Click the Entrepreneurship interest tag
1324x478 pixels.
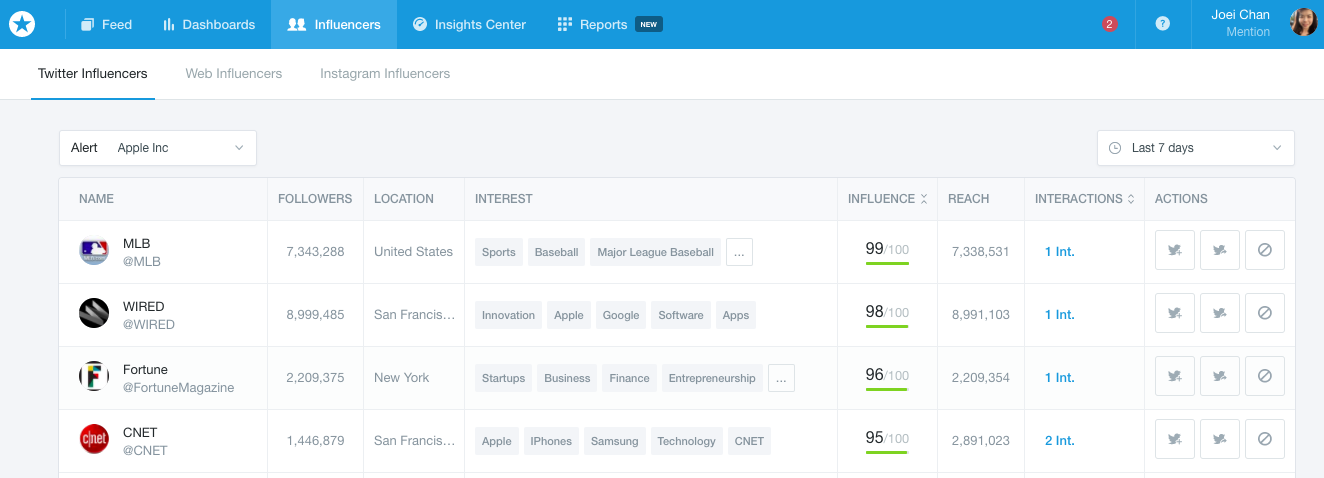coord(712,378)
